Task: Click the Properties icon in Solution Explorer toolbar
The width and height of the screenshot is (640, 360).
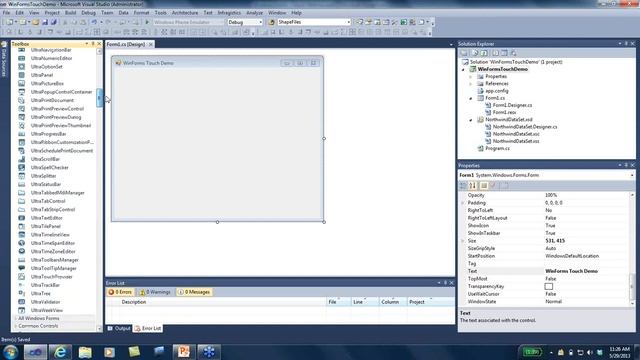Action: click(x=464, y=53)
